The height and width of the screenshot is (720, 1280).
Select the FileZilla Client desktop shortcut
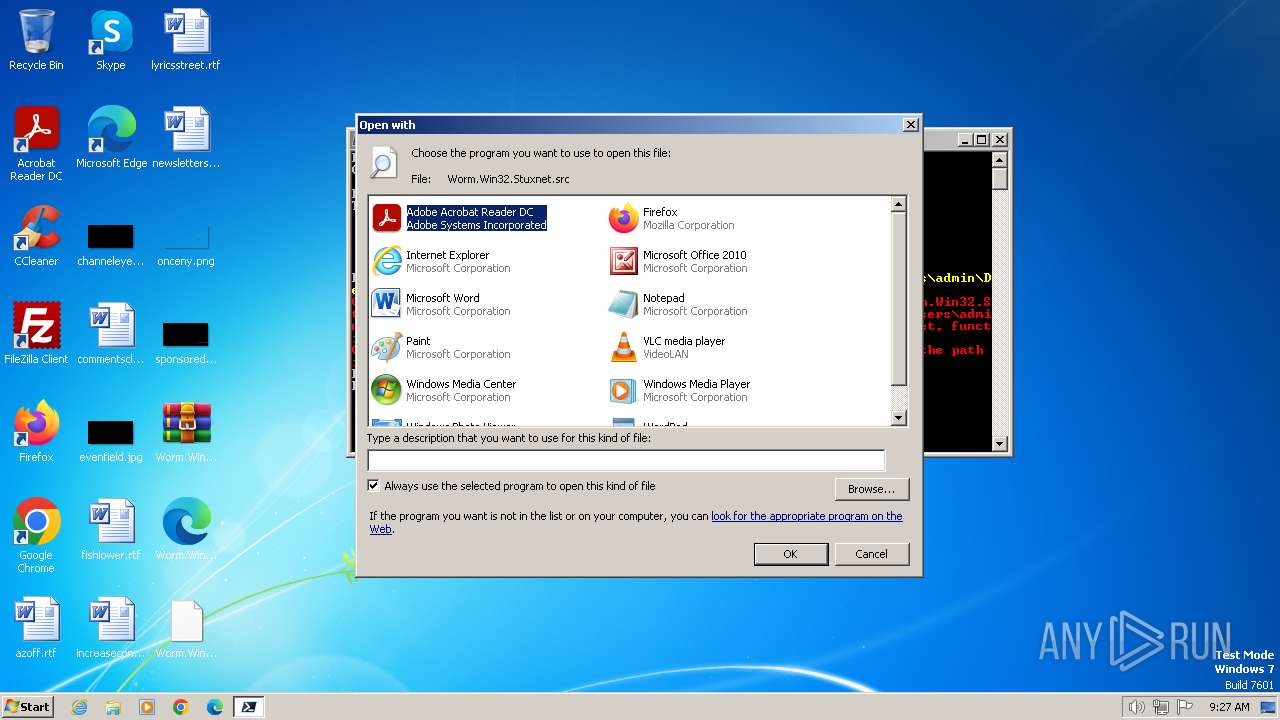36,334
